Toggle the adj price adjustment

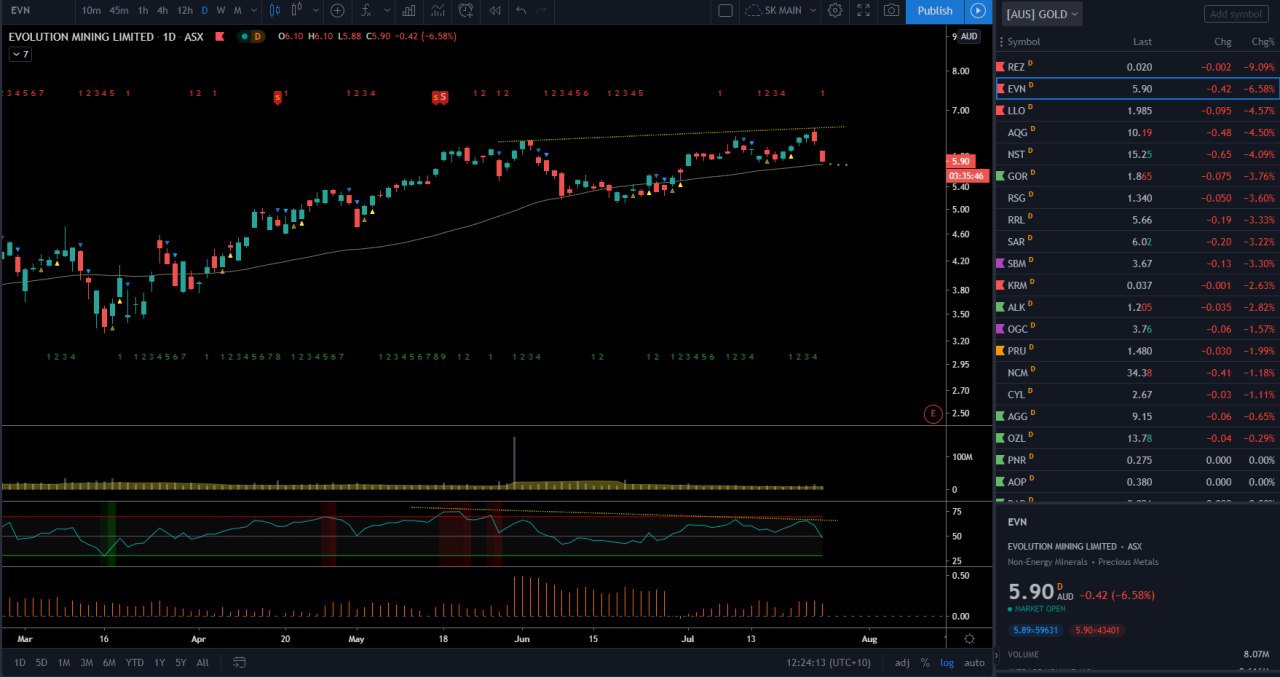pos(902,662)
